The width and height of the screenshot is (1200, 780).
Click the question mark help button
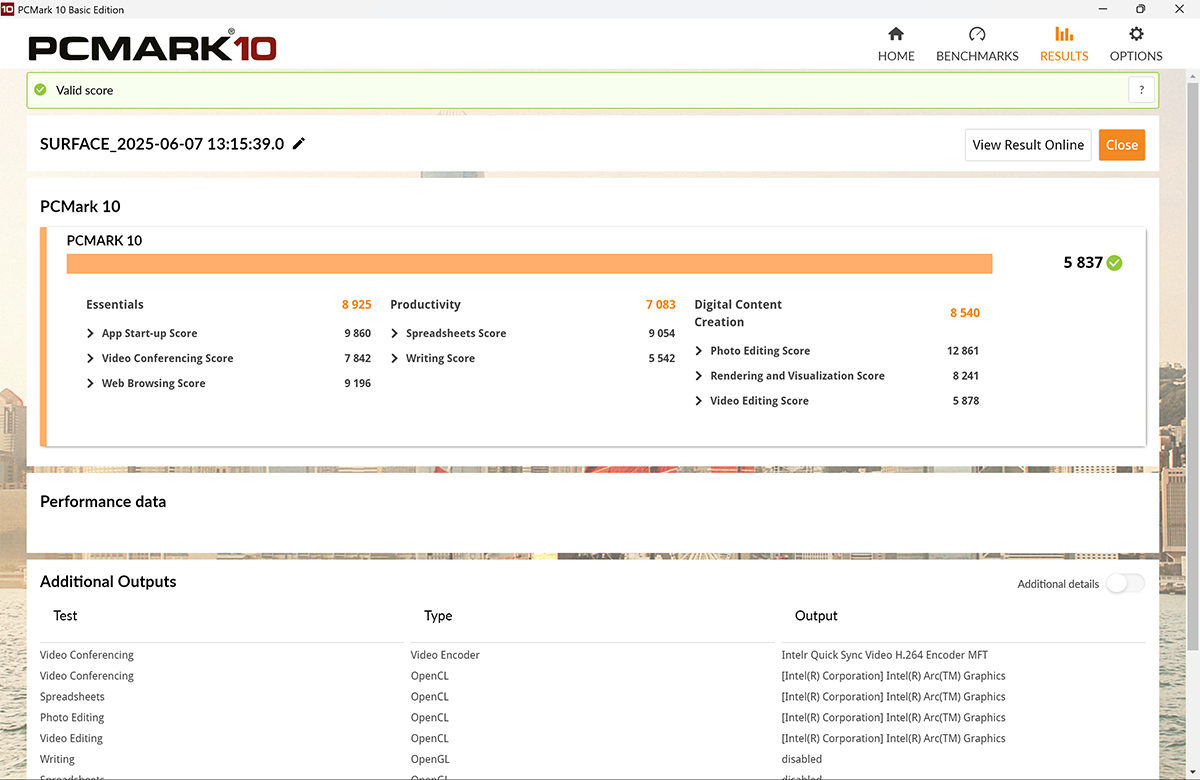1141,90
